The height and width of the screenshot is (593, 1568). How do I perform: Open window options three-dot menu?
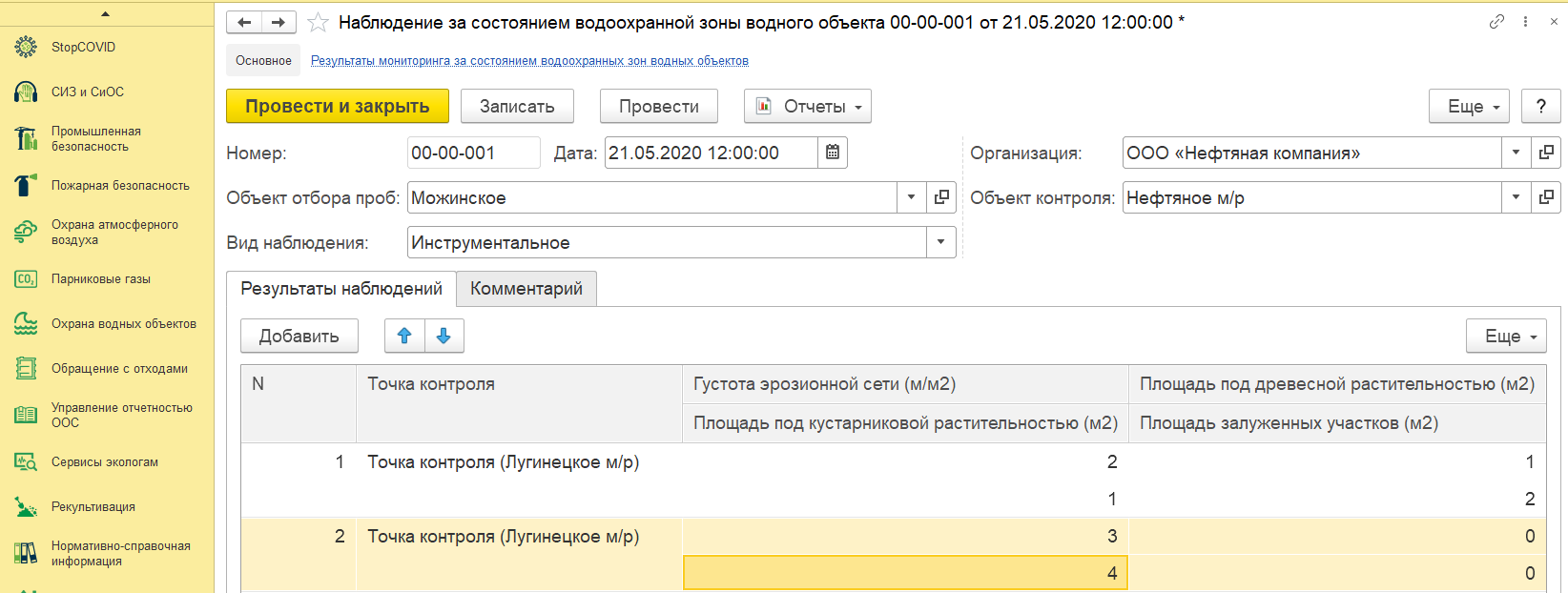1525,21
